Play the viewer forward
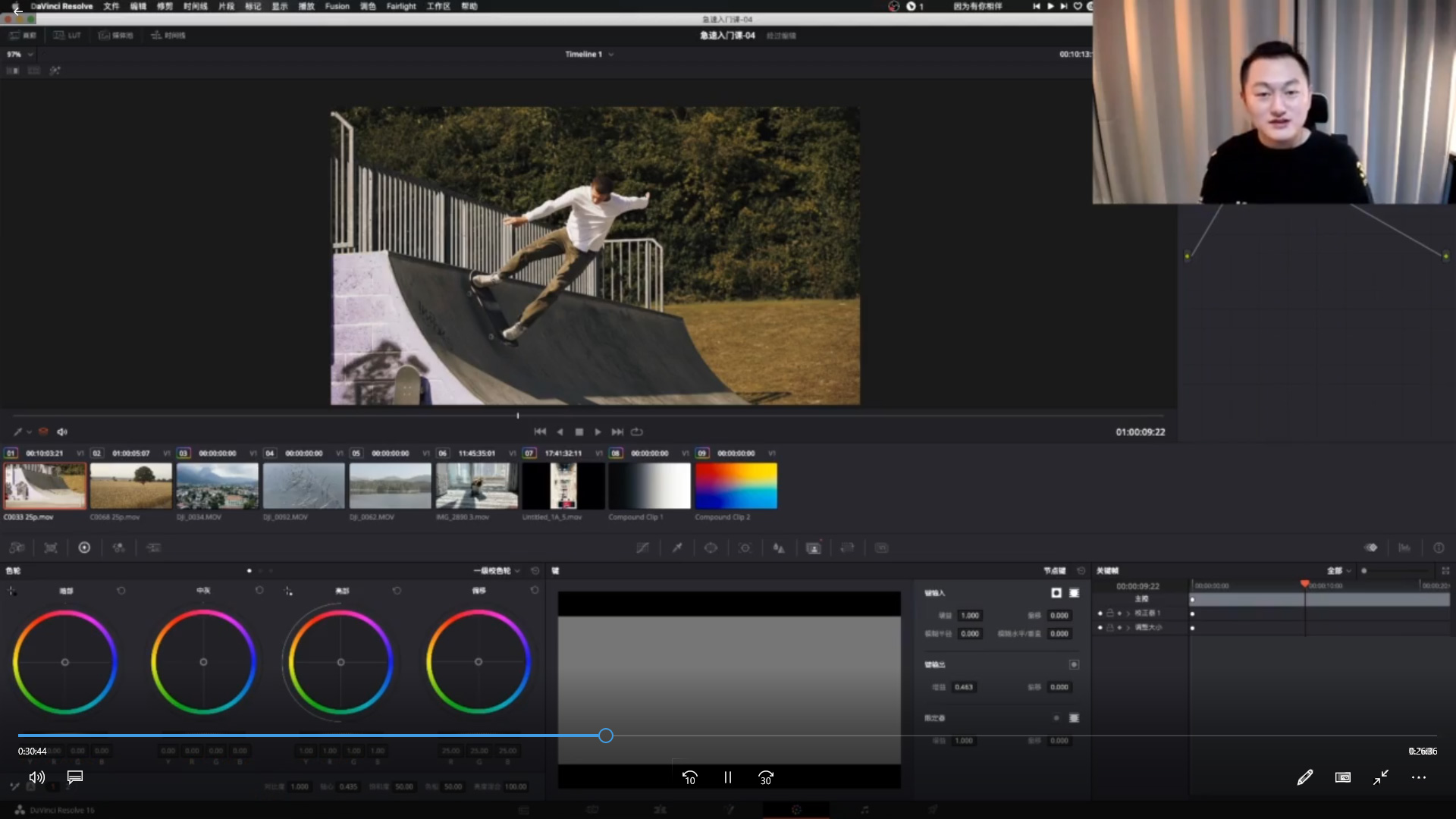This screenshot has height=819, width=1456. (x=598, y=431)
